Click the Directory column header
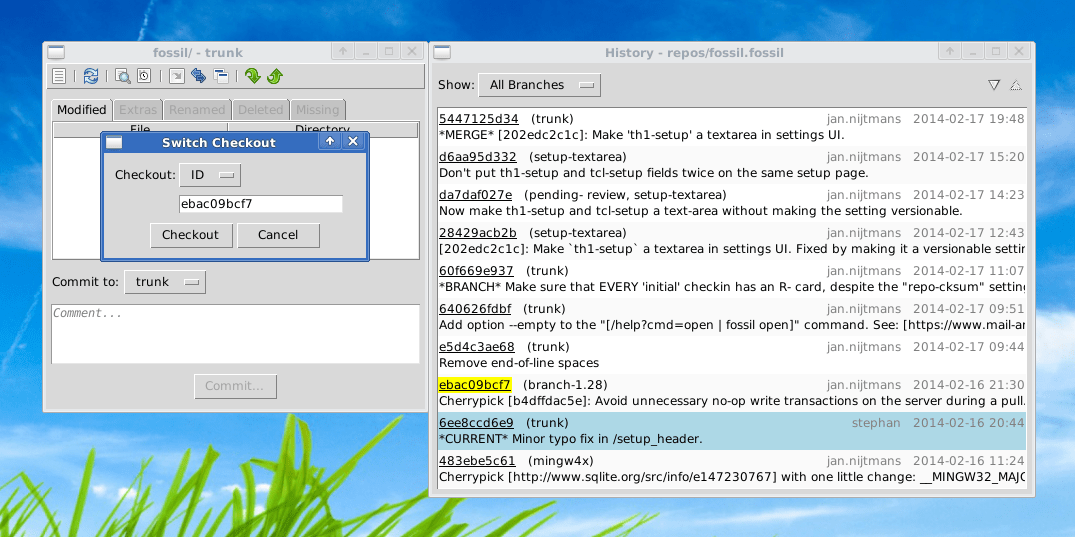 tap(322, 130)
